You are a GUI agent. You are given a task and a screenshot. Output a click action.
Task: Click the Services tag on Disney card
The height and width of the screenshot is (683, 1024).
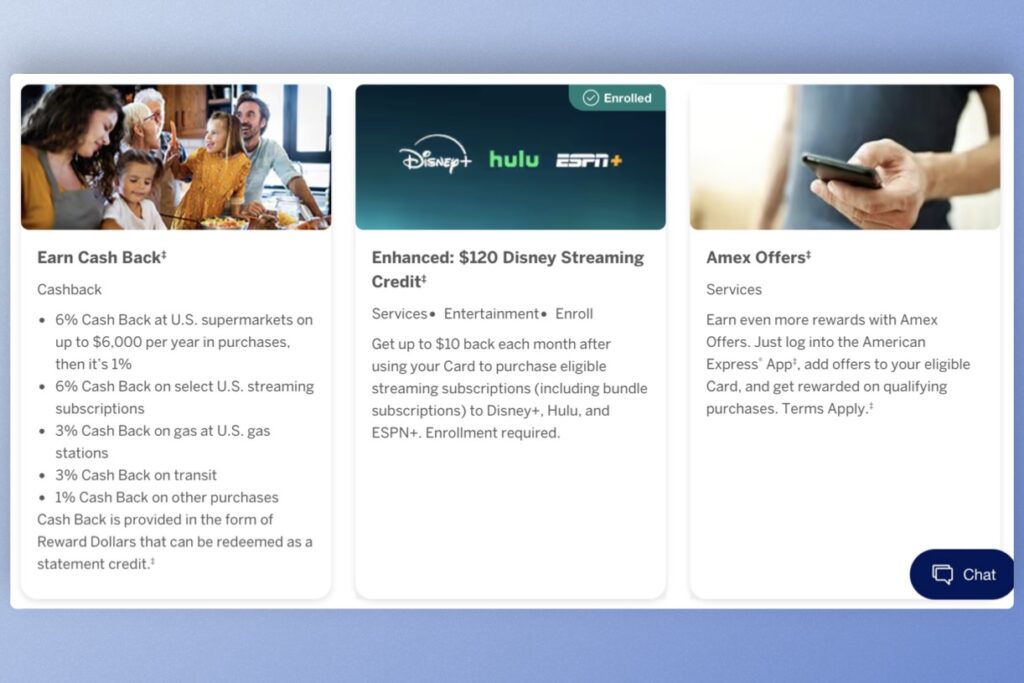pyautogui.click(x=399, y=313)
